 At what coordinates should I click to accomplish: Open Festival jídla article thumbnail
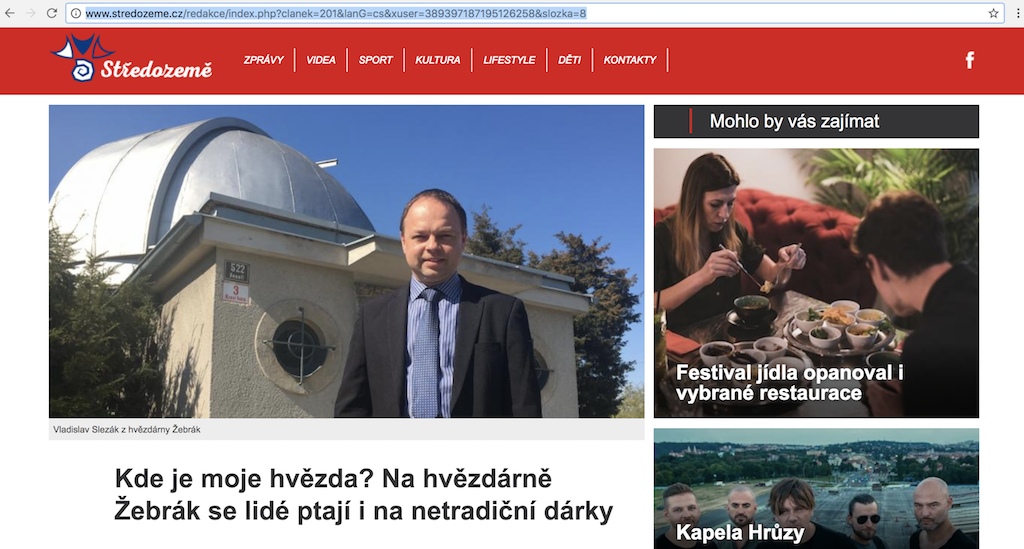pyautogui.click(x=816, y=283)
